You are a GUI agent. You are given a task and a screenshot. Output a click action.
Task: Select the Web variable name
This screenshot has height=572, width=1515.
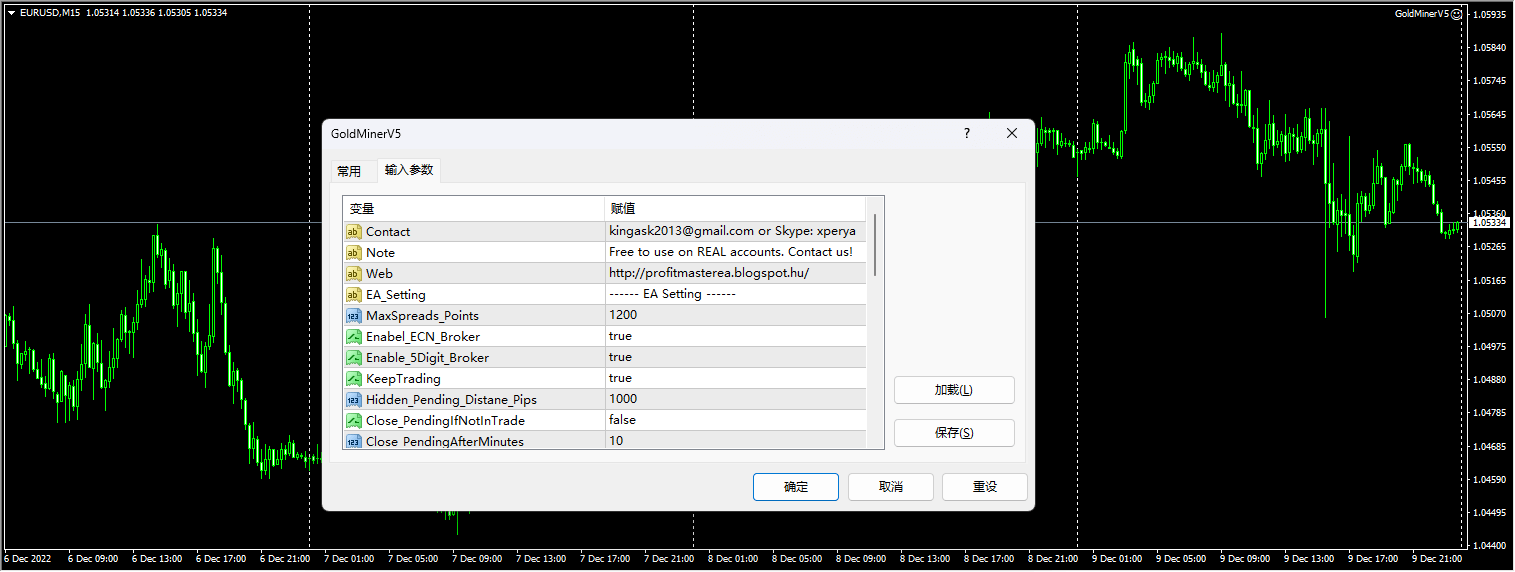pyautogui.click(x=379, y=274)
